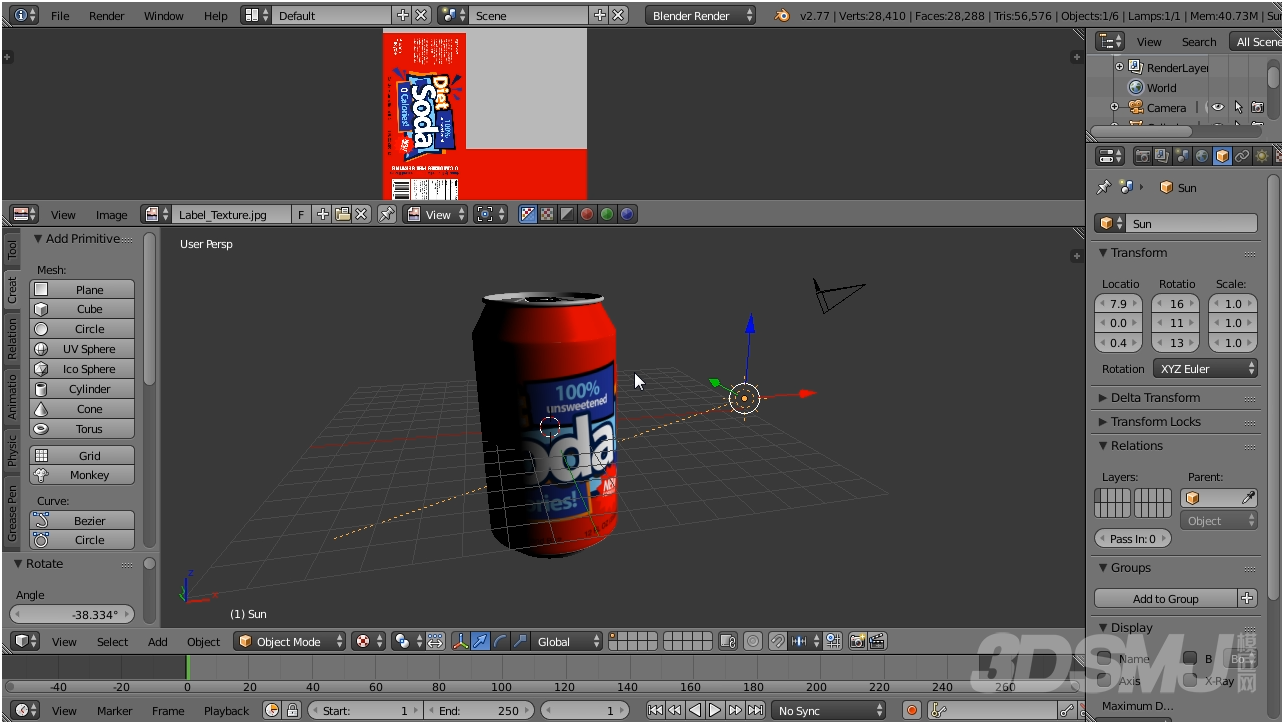The height and width of the screenshot is (724, 1284).
Task: Switch to the Relations tab in tool shelf
Action: (12, 339)
